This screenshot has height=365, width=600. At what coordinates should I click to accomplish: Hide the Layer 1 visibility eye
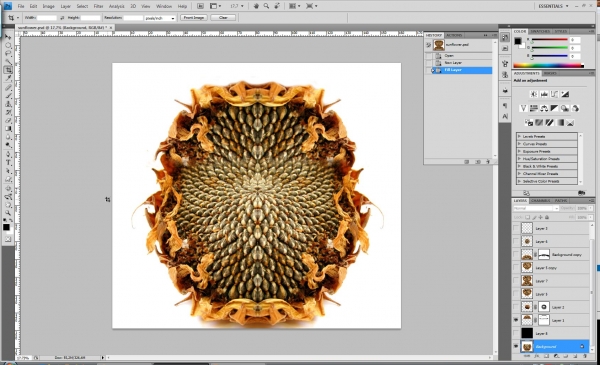tap(516, 320)
